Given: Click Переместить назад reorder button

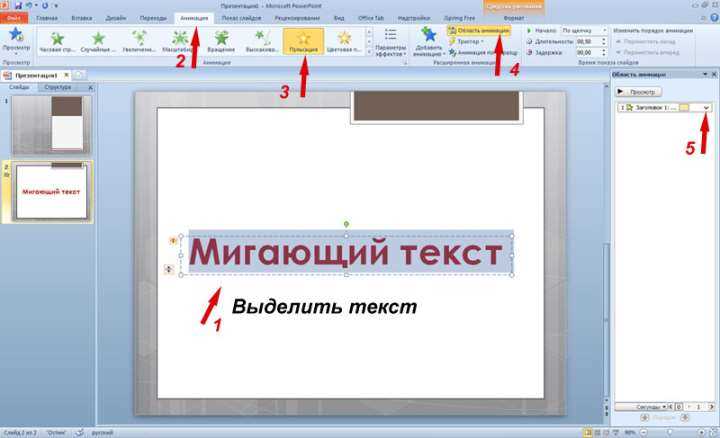Looking at the screenshot, I should 646,41.
